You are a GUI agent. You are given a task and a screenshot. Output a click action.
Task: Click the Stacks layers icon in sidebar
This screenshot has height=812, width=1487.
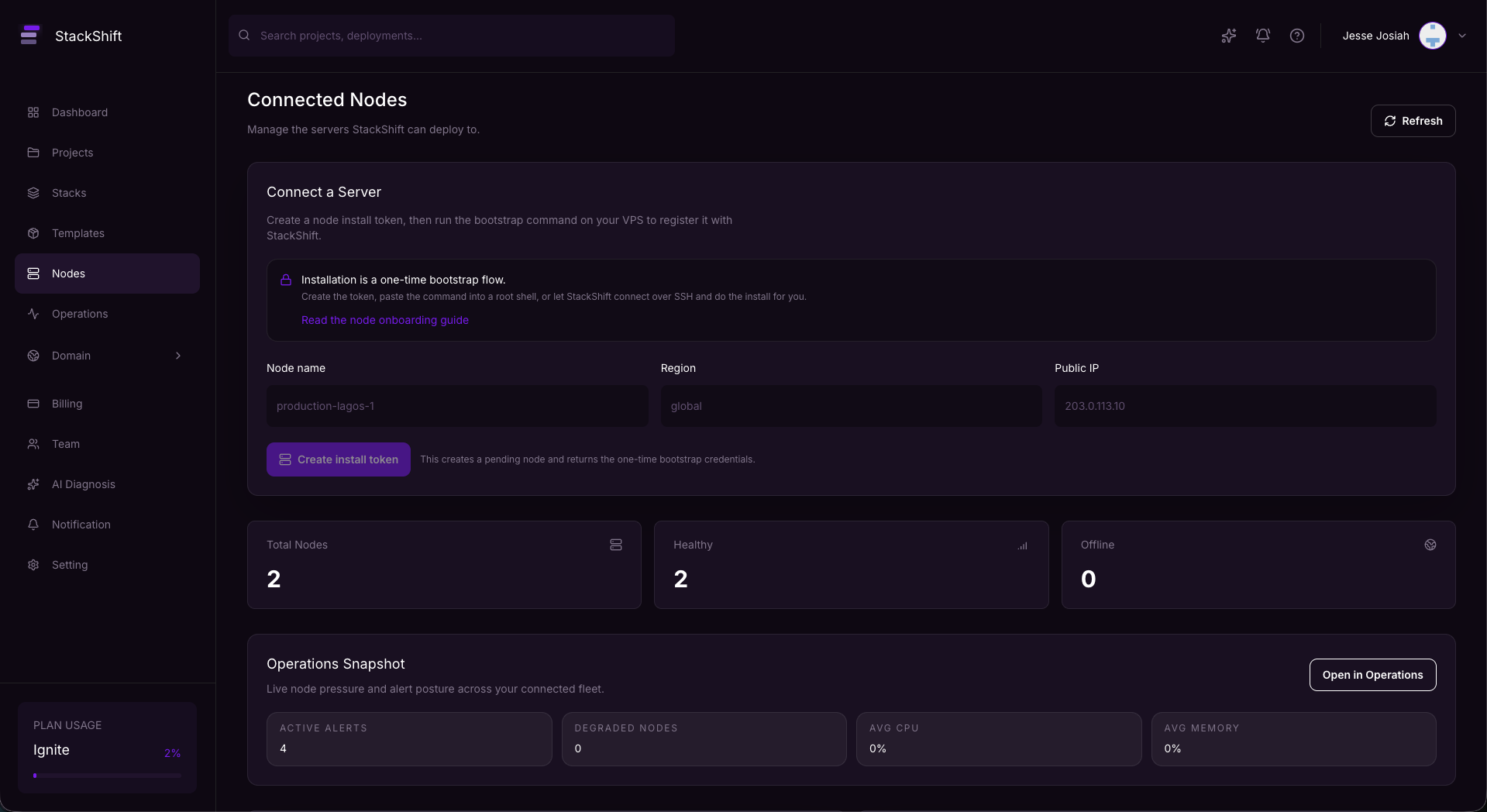tap(33, 193)
